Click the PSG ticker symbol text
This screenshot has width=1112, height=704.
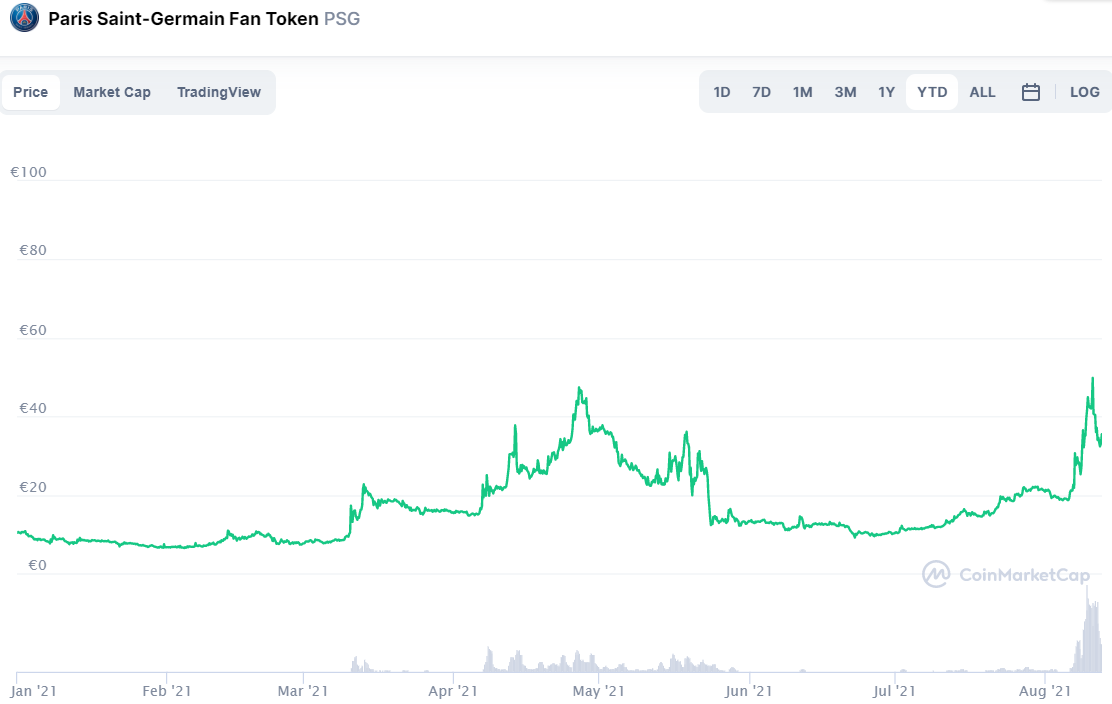pyautogui.click(x=342, y=19)
